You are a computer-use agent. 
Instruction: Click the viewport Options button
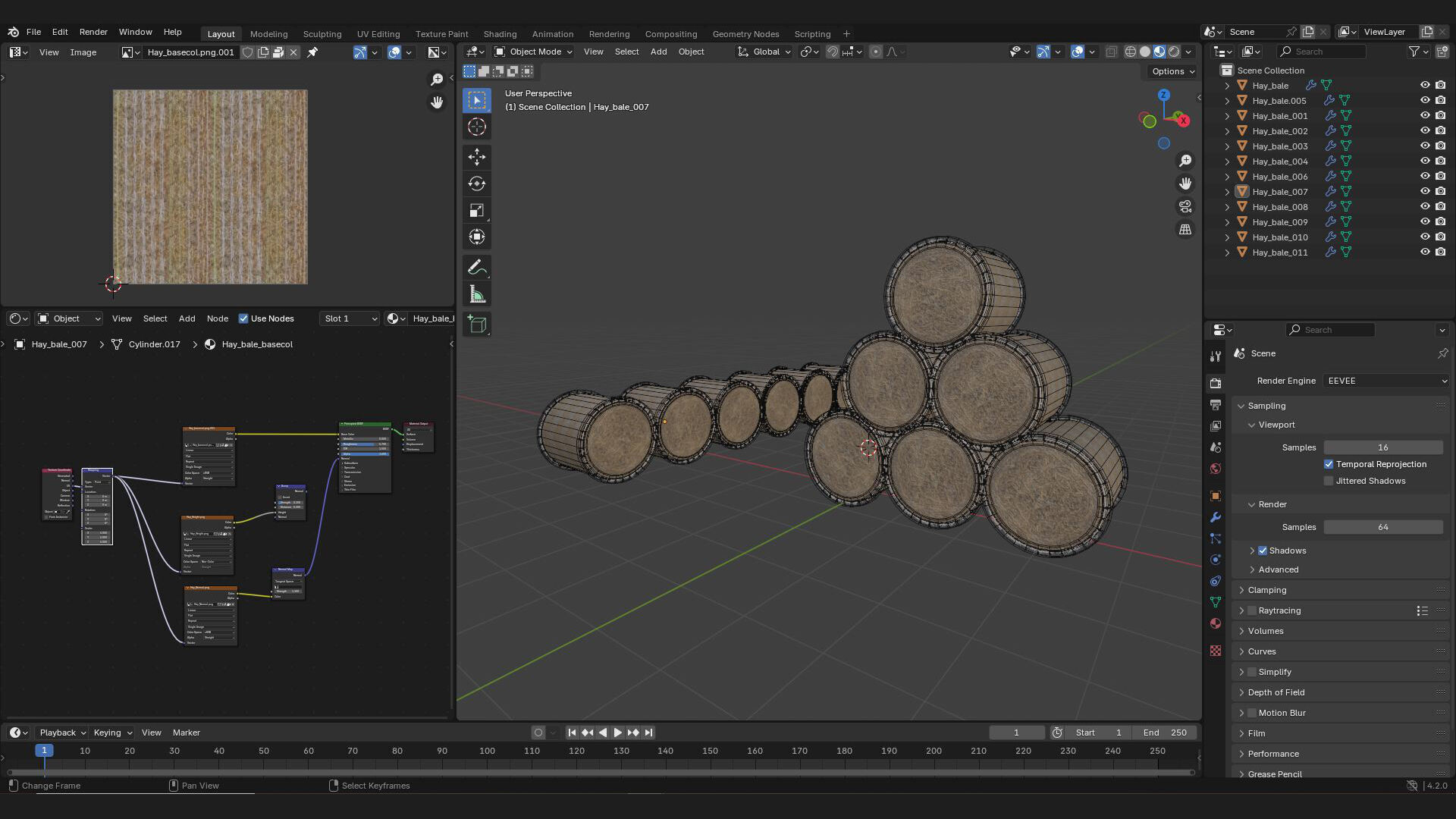(1172, 71)
